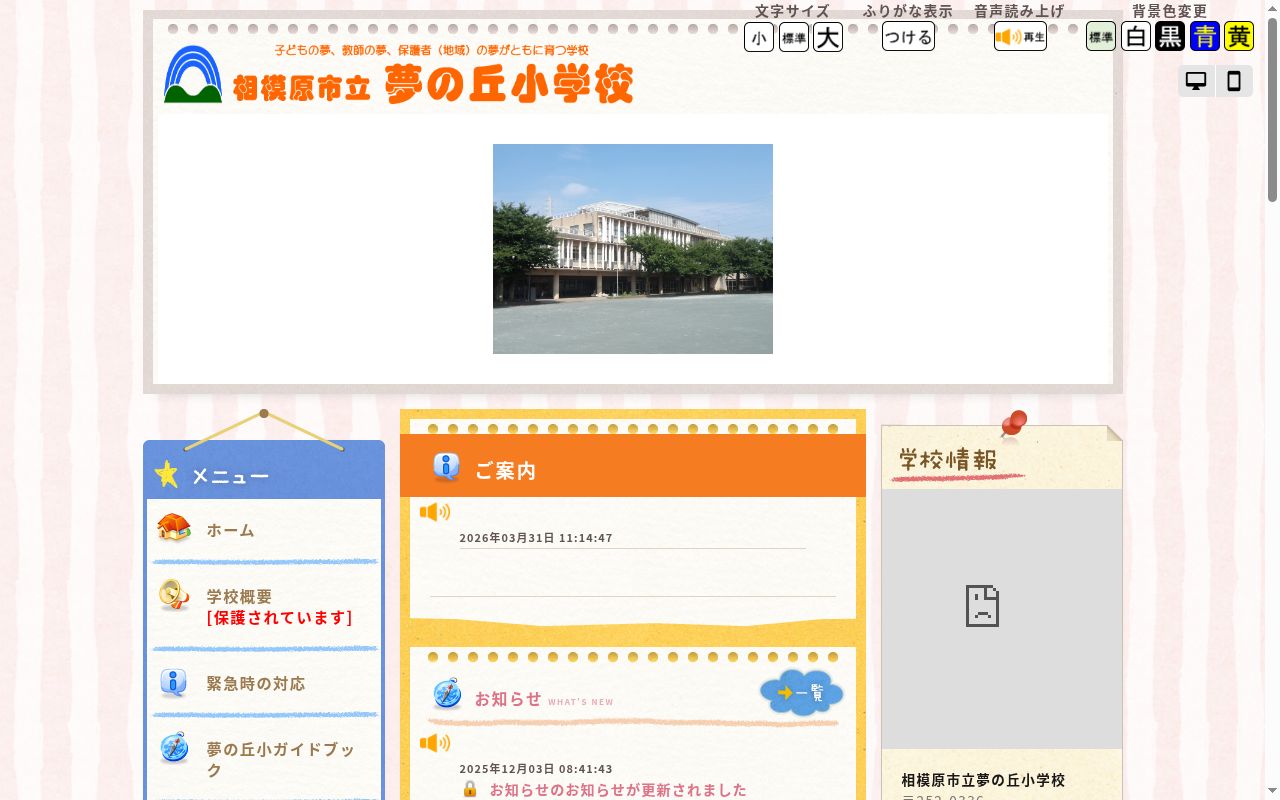This screenshot has height=800, width=1280.
Task: Click the school logo rainbow icon
Action: [x=193, y=74]
